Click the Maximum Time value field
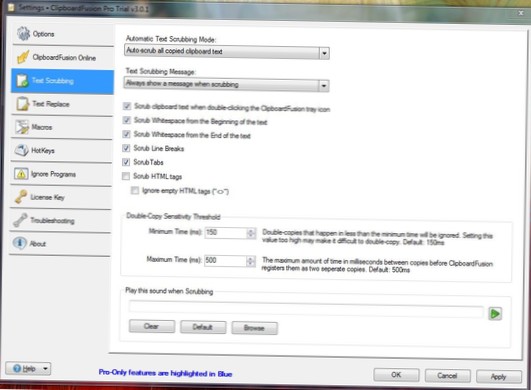The height and width of the screenshot is (390, 531). [x=225, y=261]
